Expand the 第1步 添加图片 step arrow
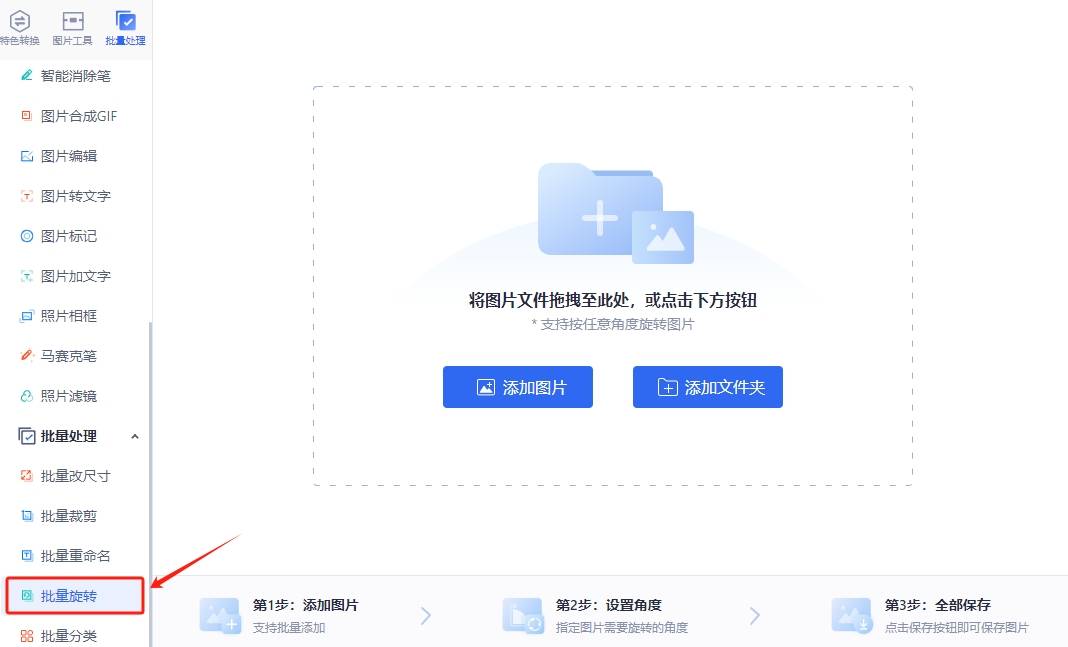This screenshot has height=647, width=1068. [426, 615]
